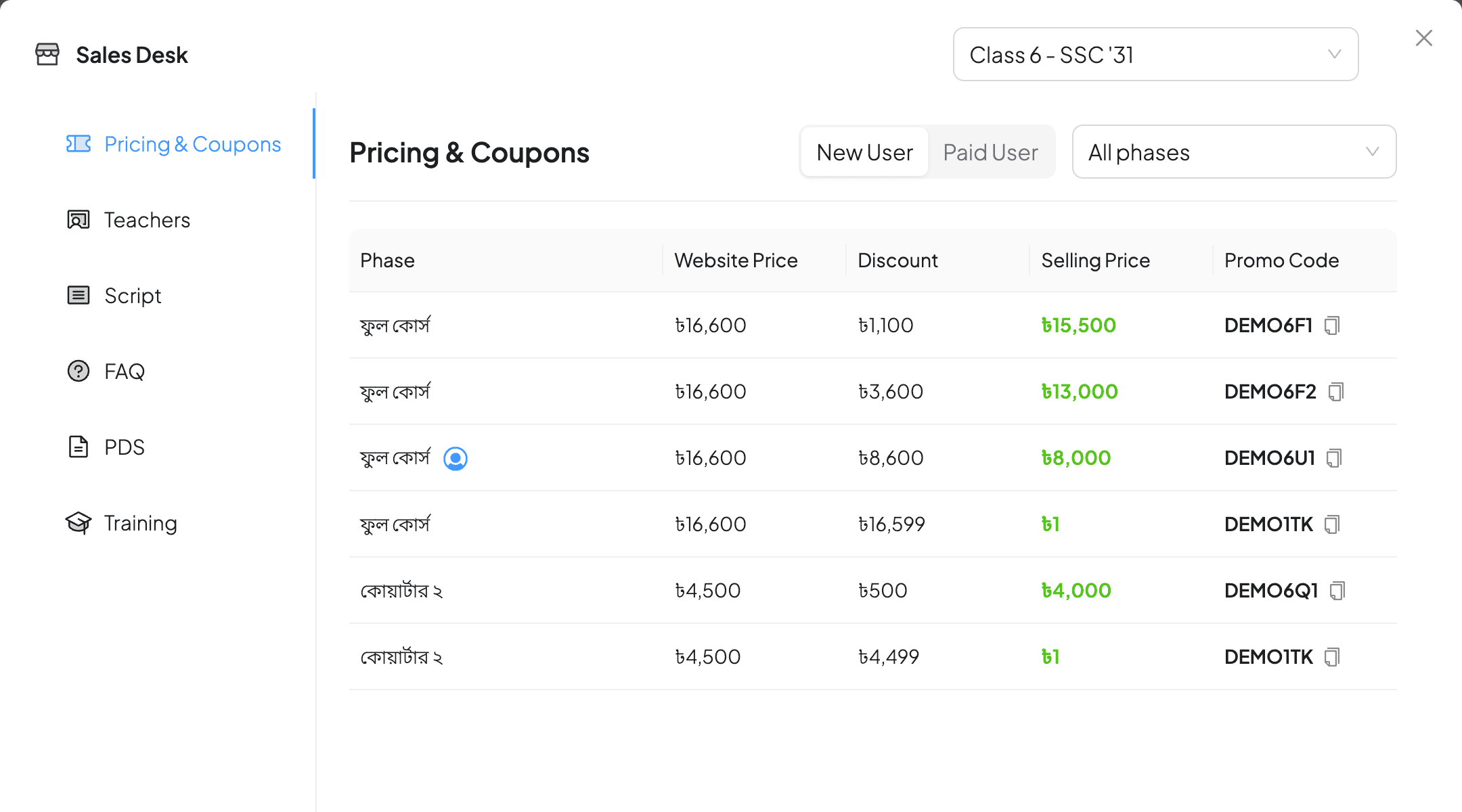Copy the DEMO6F1 promo code
The image size is (1462, 812).
tap(1332, 325)
